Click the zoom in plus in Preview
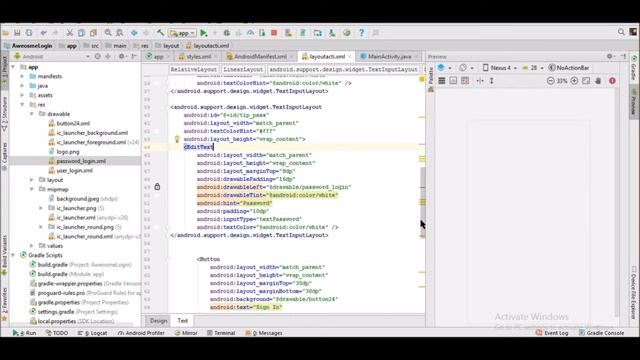This screenshot has height=360, width=640. pos(574,81)
